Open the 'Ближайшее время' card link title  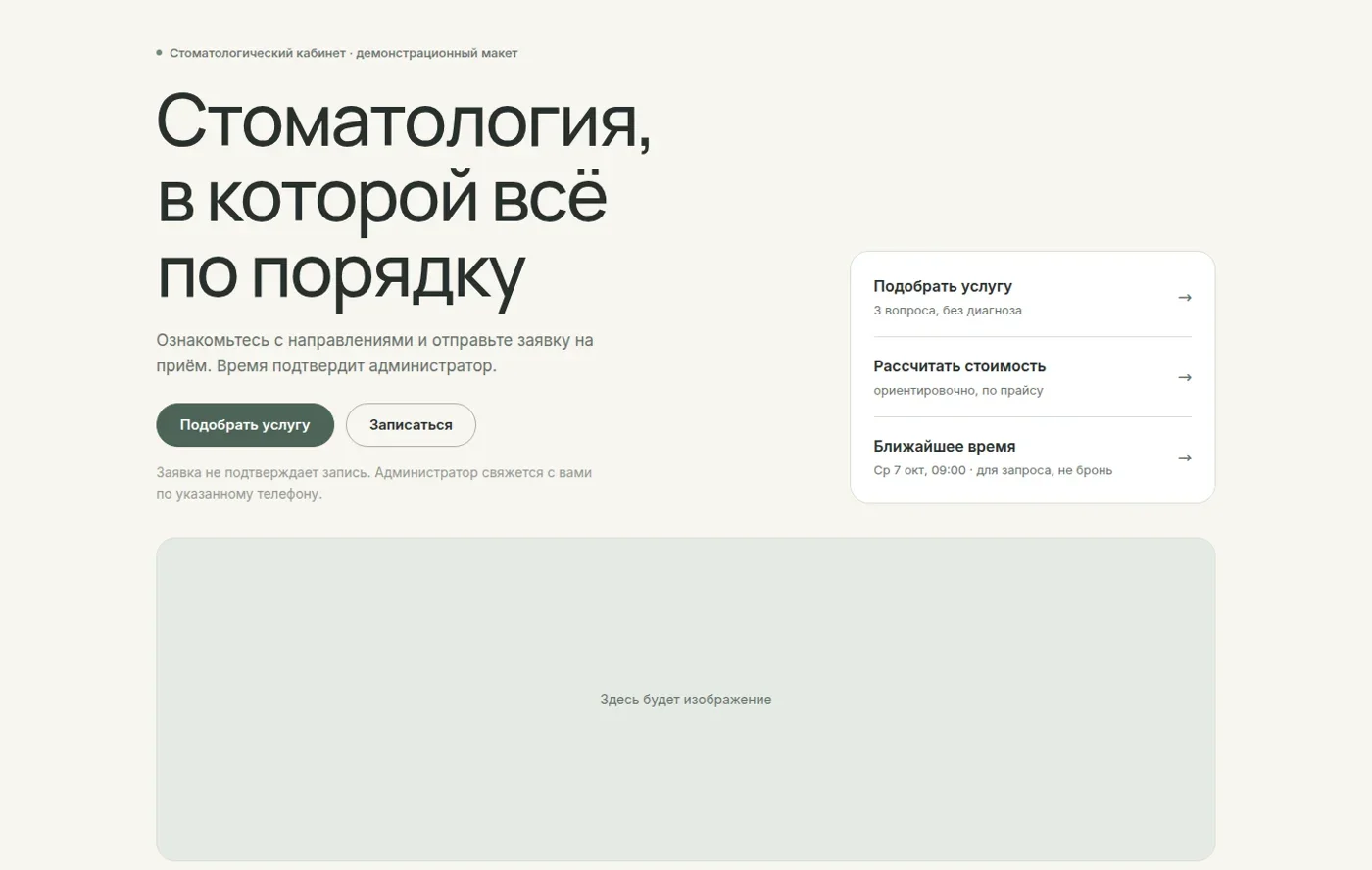[x=944, y=447]
